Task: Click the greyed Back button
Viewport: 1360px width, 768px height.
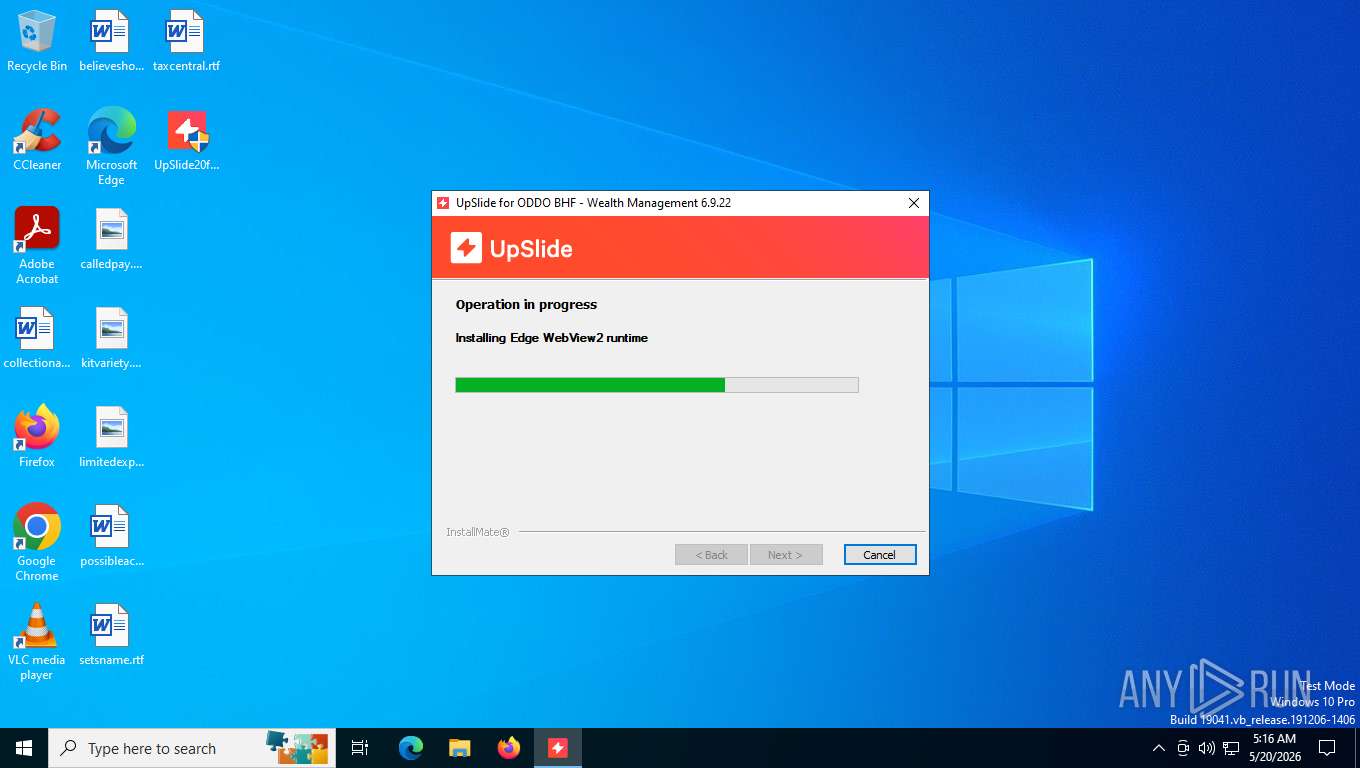Action: [x=711, y=555]
